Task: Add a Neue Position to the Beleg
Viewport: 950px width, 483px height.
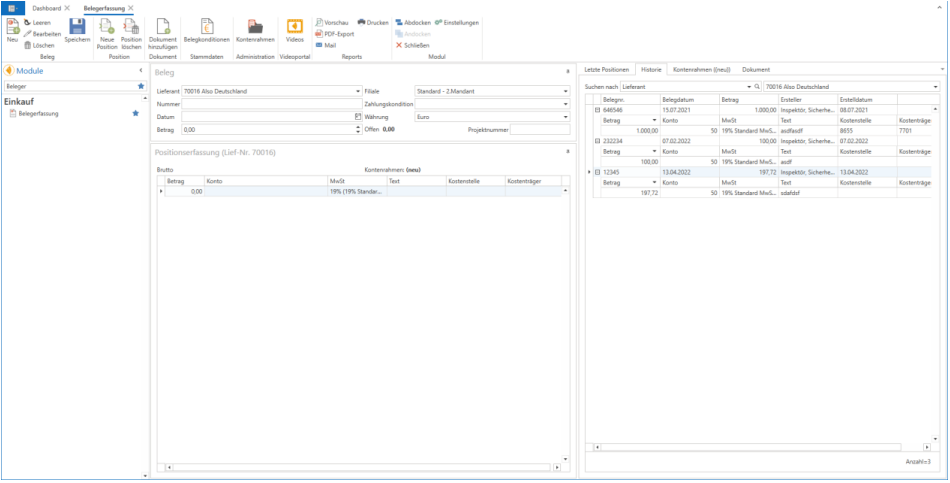Action: coord(107,27)
